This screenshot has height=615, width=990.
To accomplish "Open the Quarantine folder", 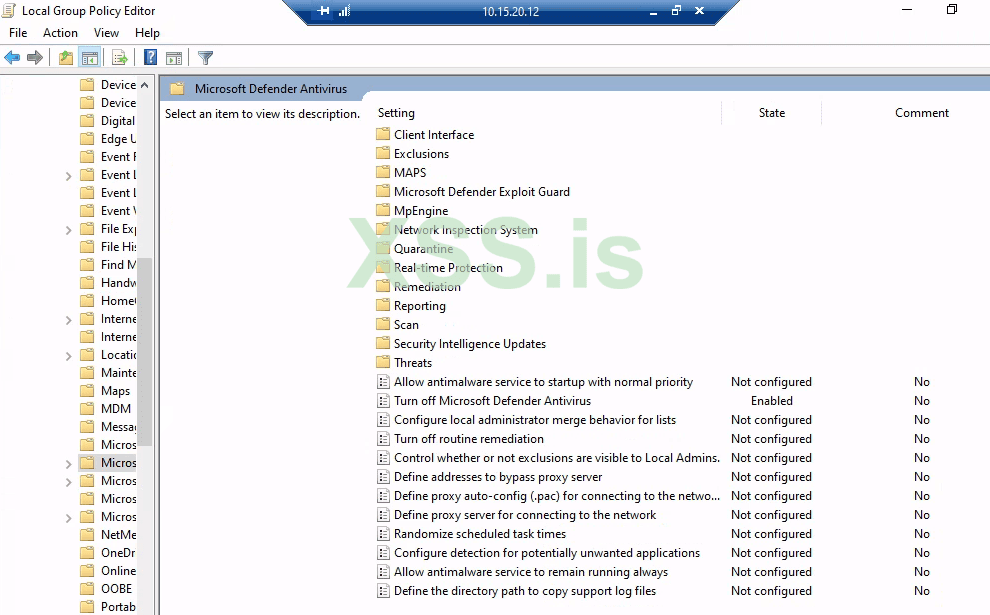I will click(x=414, y=249).
